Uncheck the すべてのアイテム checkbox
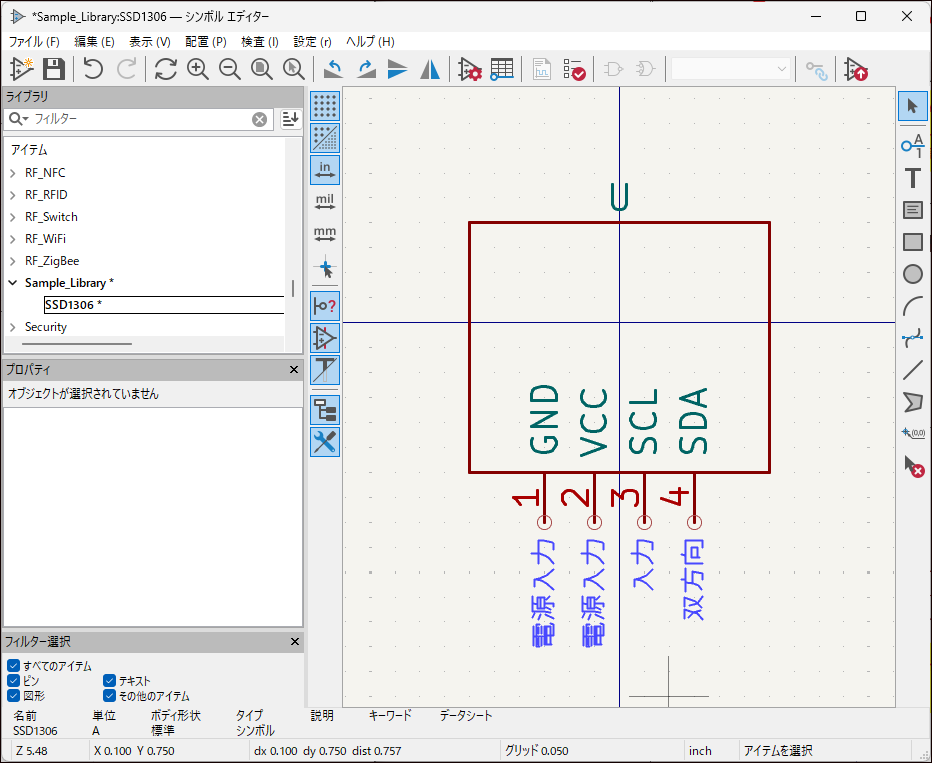932x763 pixels. click(x=13, y=666)
